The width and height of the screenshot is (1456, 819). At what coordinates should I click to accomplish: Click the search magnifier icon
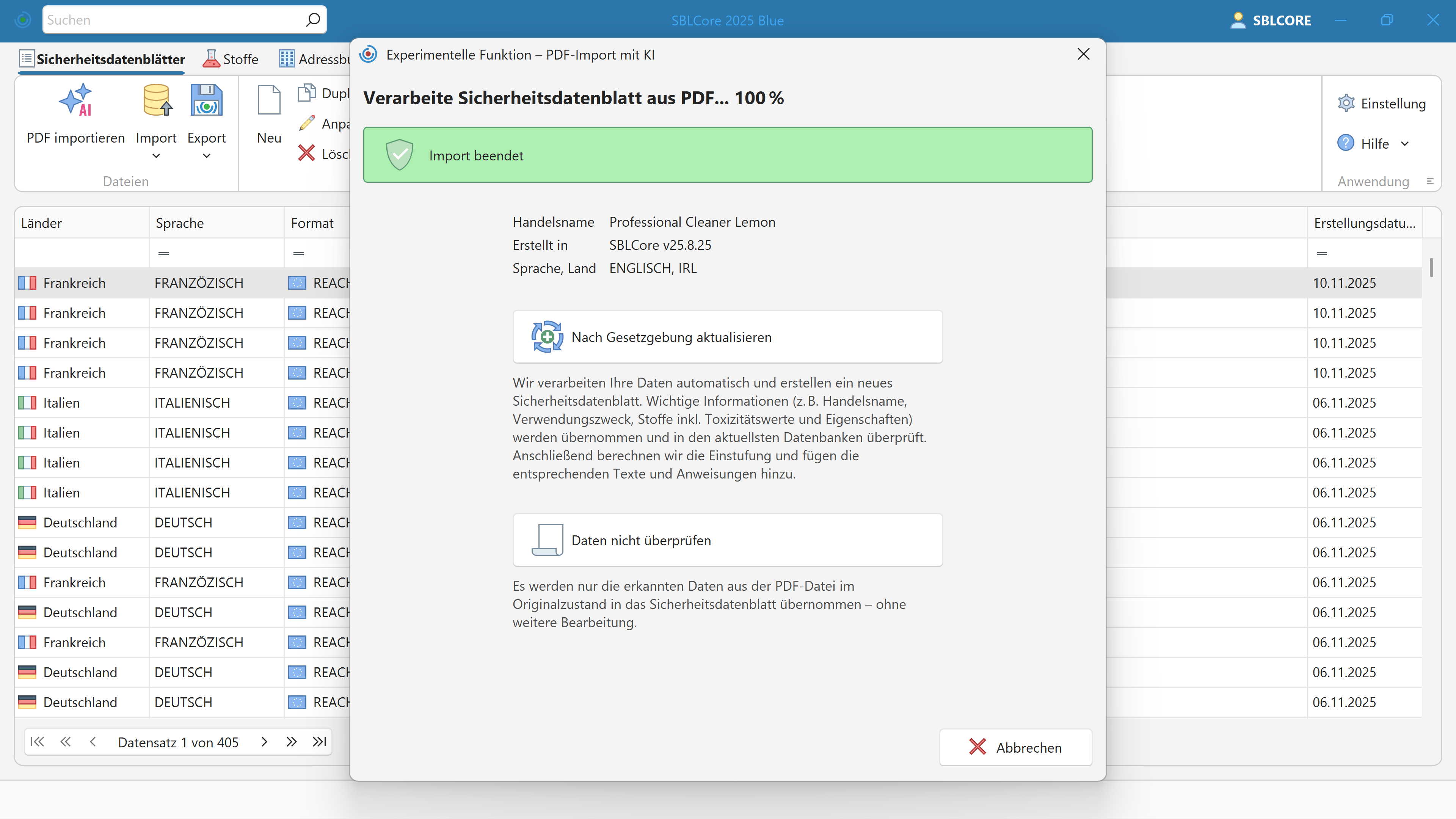[x=312, y=19]
